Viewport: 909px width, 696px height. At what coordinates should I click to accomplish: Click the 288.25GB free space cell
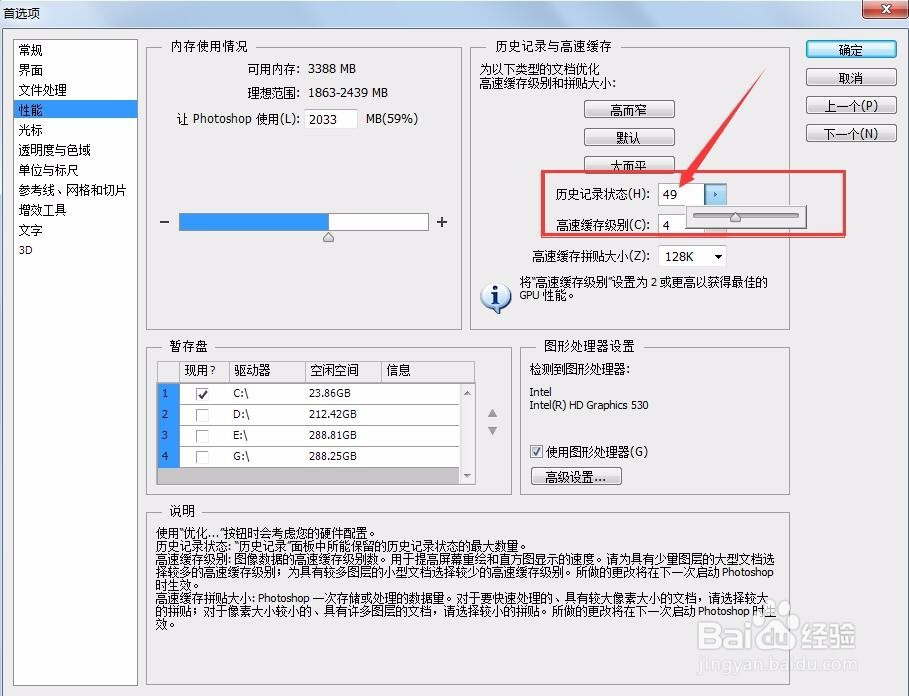[x=332, y=456]
